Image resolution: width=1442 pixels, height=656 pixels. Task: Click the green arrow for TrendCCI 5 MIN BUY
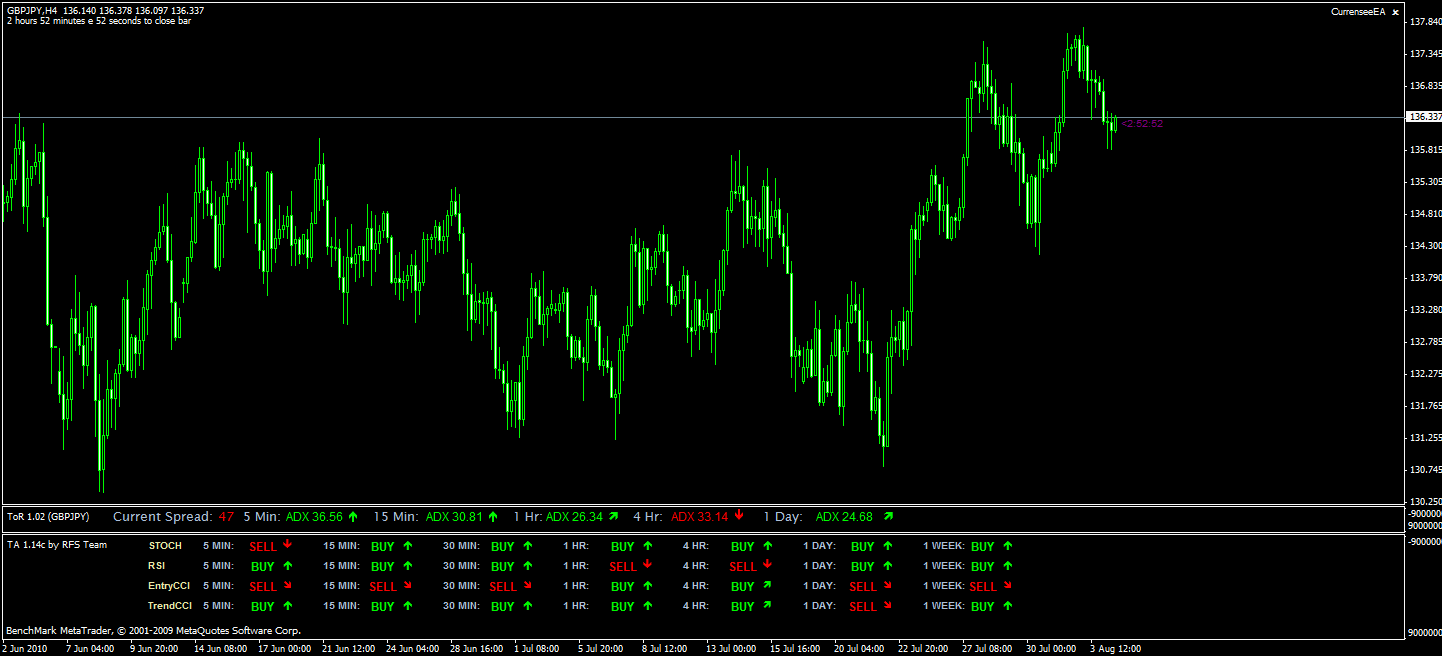click(x=287, y=606)
